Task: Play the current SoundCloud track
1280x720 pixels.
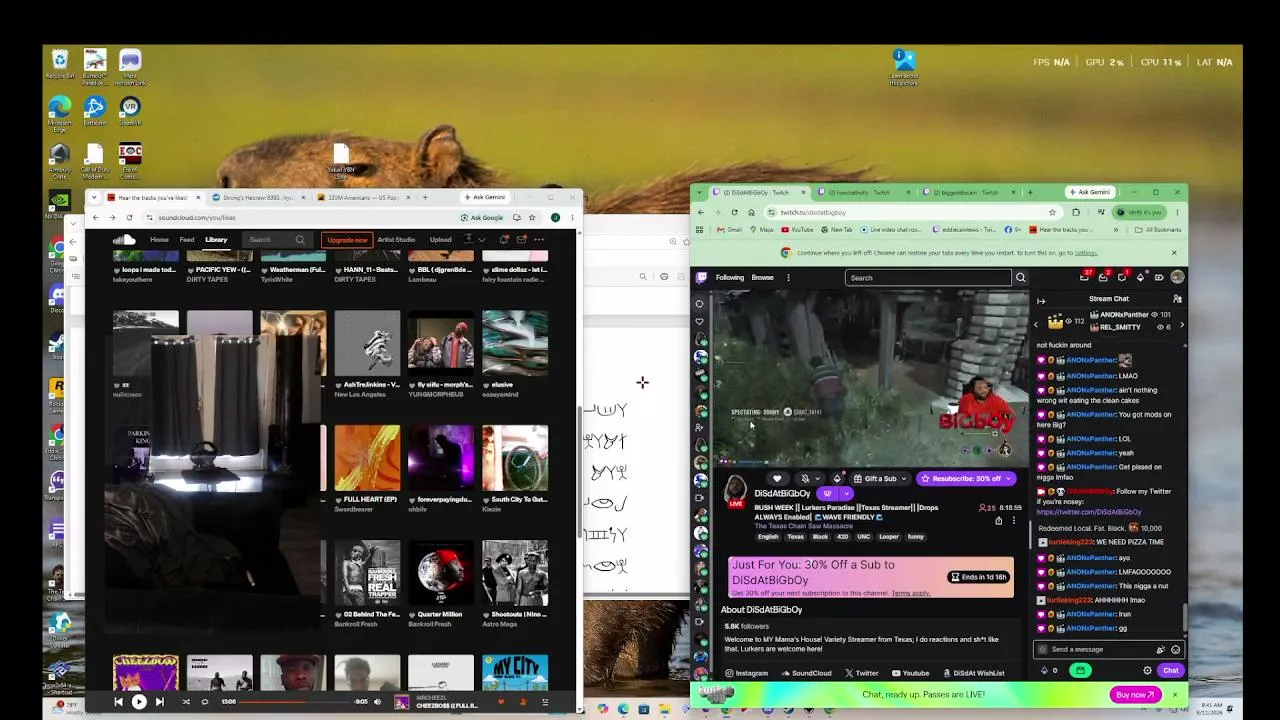Action: (139, 702)
